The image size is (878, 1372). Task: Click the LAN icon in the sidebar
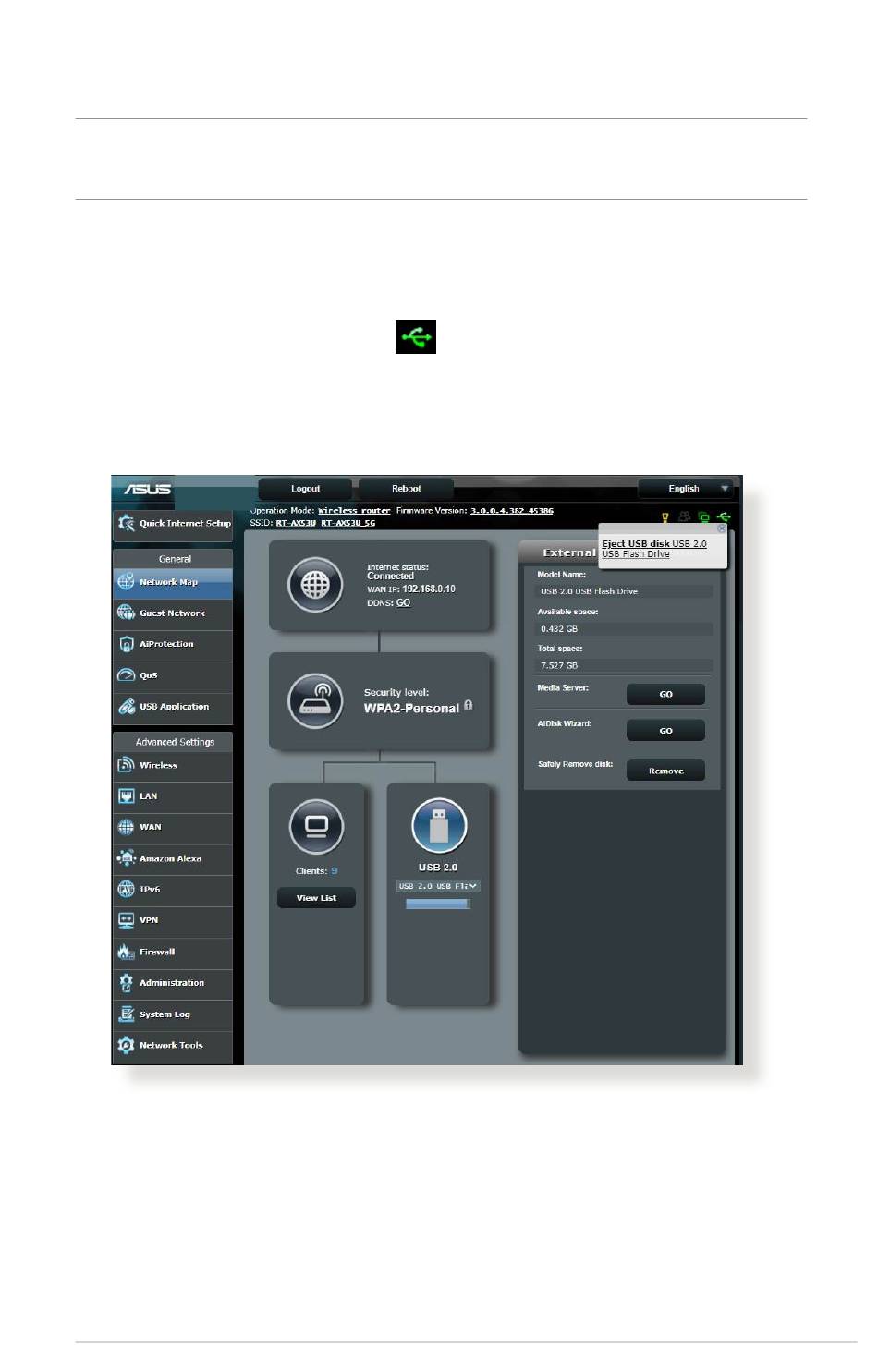pyautogui.click(x=127, y=796)
